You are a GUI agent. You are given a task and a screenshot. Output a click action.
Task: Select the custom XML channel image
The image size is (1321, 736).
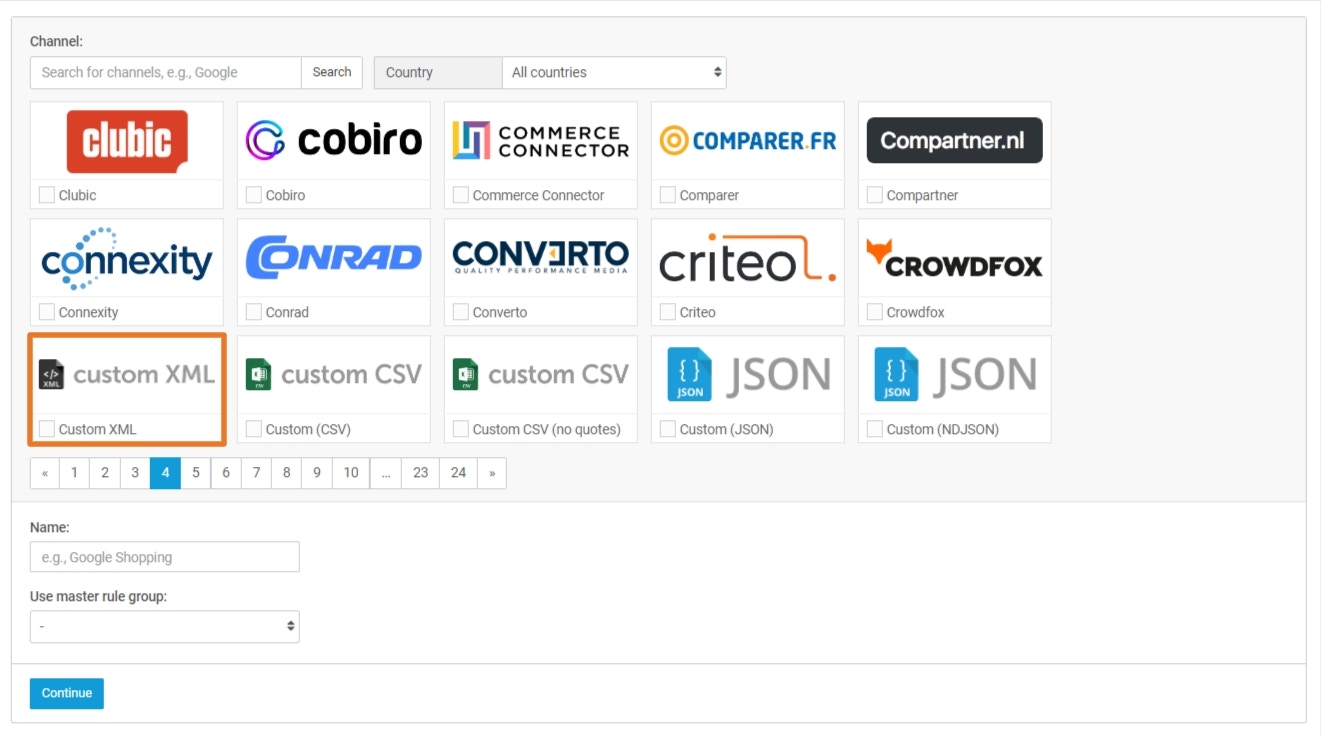point(127,375)
